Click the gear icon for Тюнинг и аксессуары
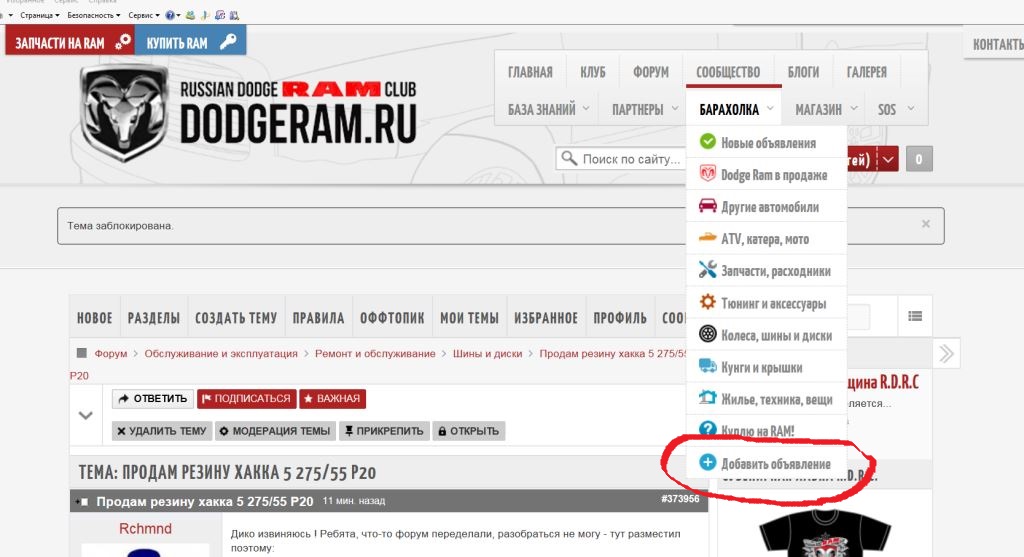The image size is (1024, 557). (707, 302)
